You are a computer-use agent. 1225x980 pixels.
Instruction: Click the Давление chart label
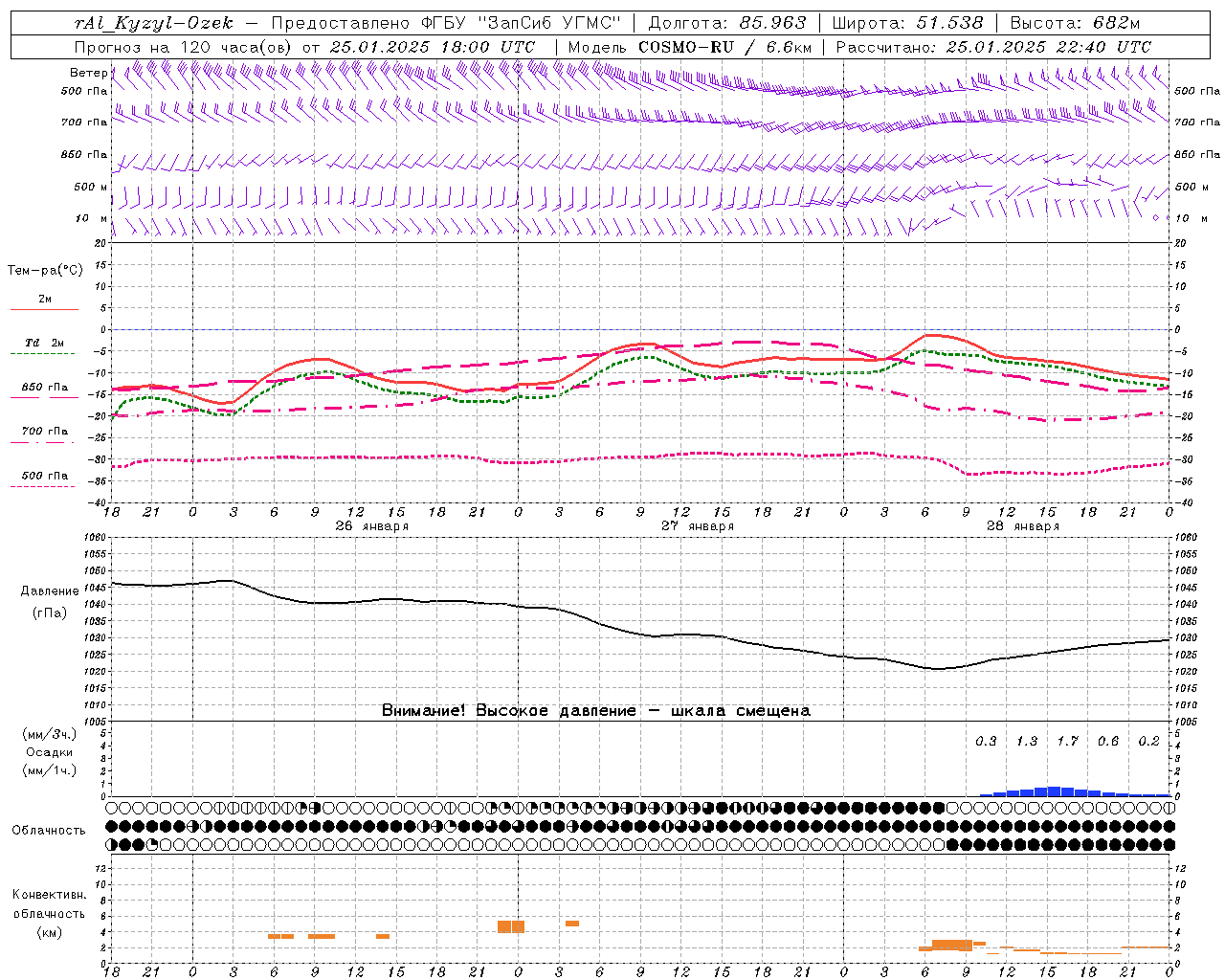pyautogui.click(x=50, y=591)
